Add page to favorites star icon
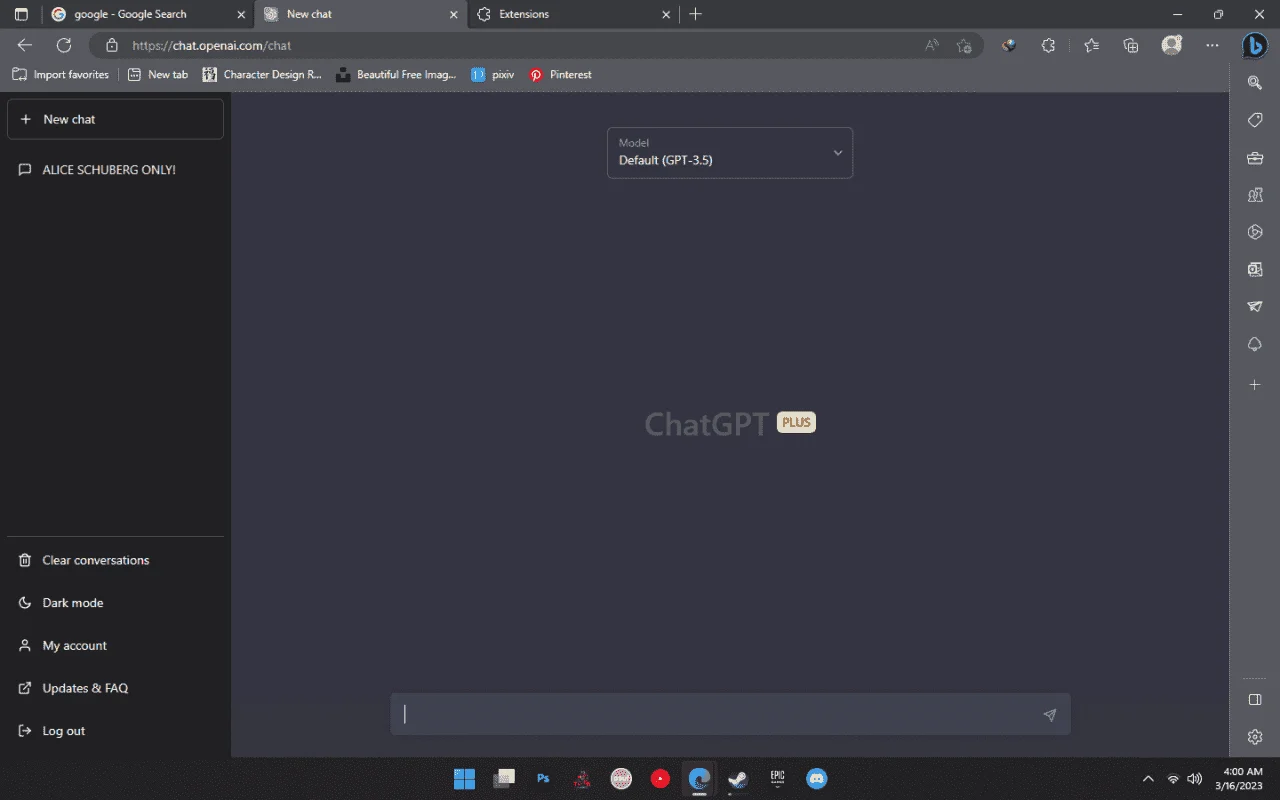 (964, 45)
